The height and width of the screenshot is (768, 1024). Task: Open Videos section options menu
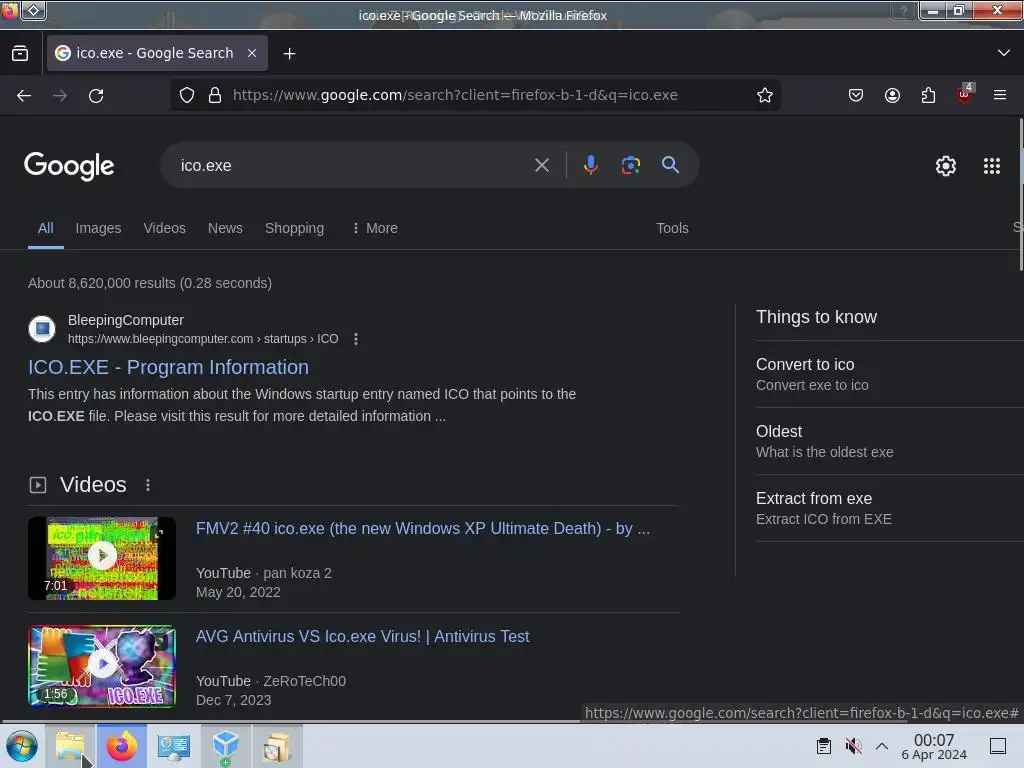pos(148,485)
